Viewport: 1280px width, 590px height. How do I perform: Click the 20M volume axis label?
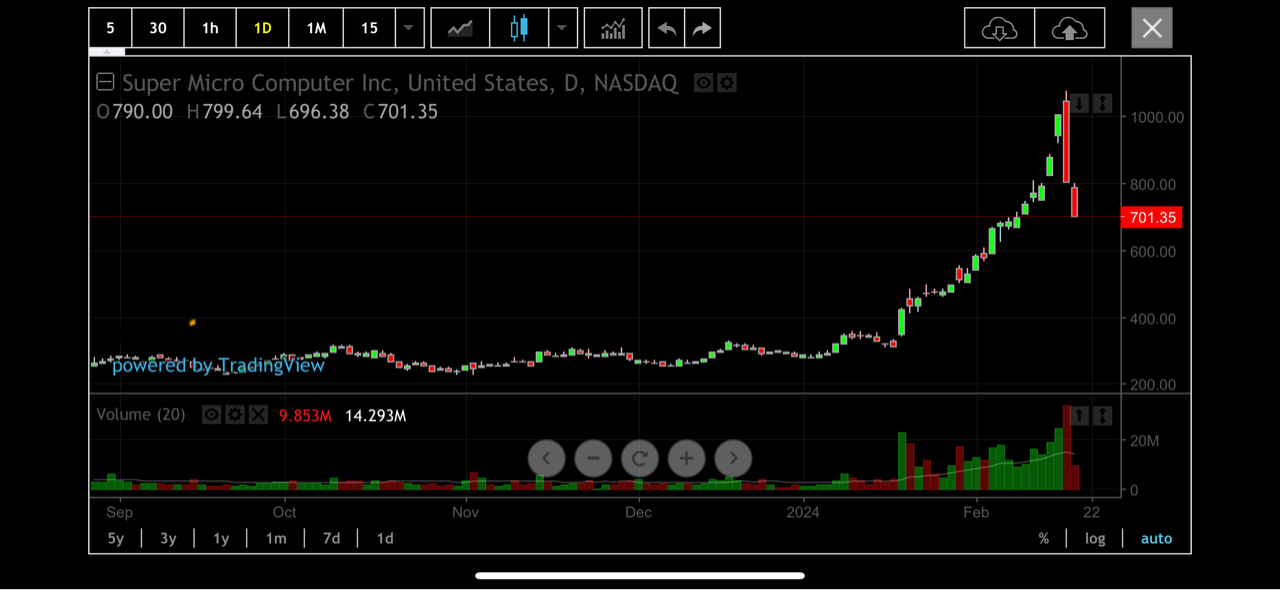pyautogui.click(x=1144, y=441)
